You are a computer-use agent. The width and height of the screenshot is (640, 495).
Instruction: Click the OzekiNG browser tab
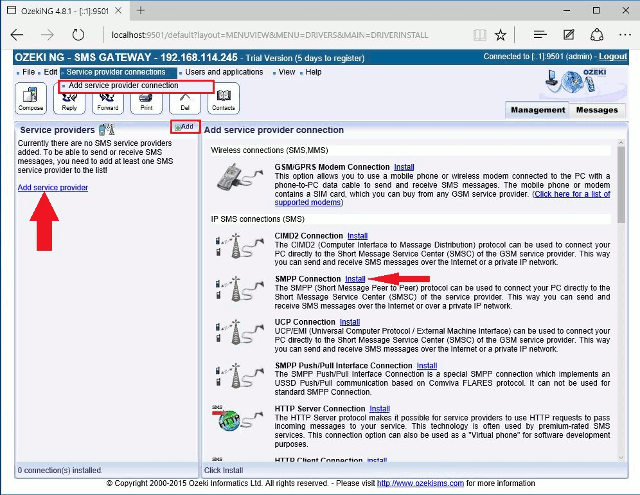tap(65, 11)
